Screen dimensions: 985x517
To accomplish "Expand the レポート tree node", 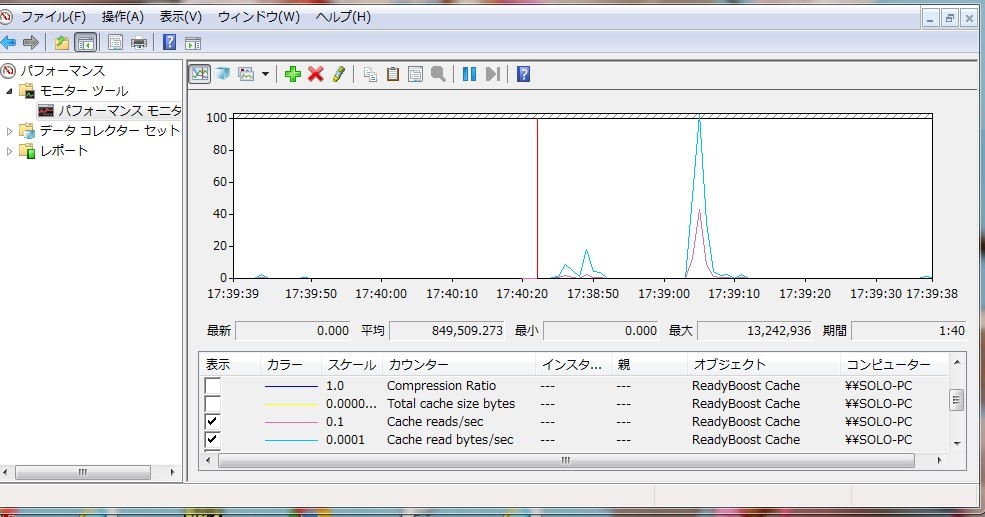I will 10,151.
